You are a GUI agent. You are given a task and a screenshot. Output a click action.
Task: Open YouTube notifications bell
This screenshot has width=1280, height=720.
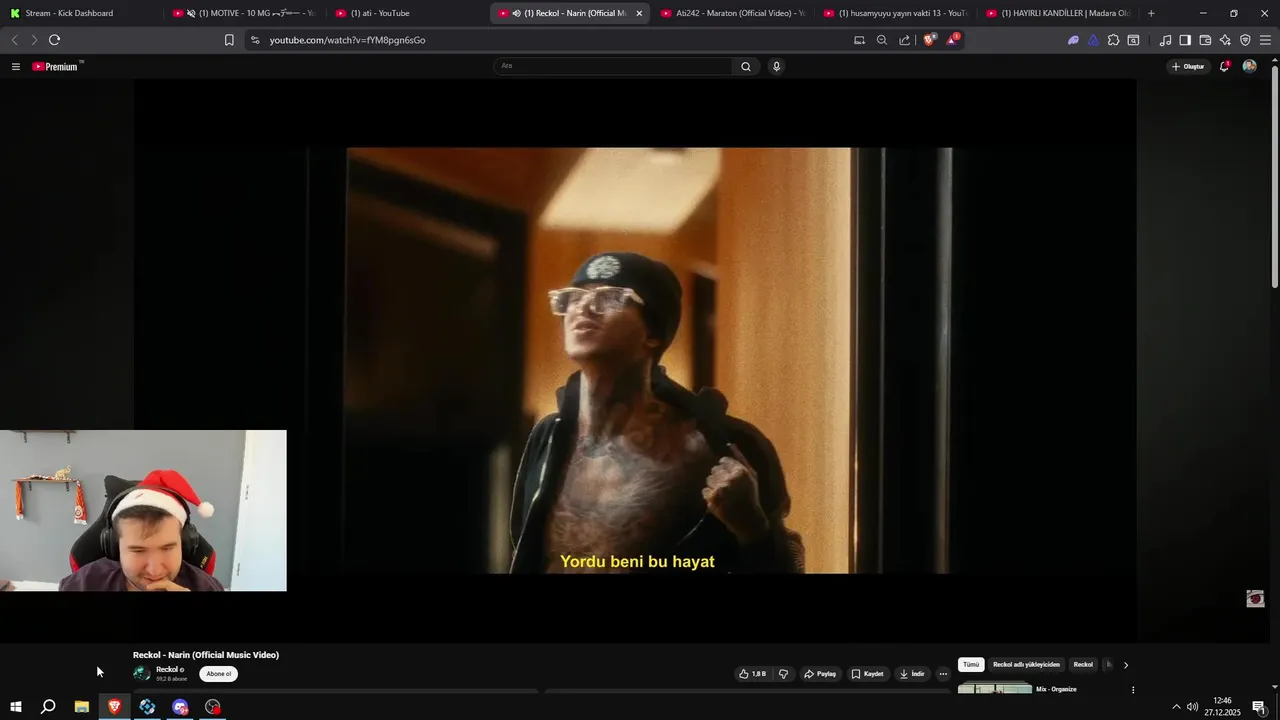click(x=1224, y=66)
